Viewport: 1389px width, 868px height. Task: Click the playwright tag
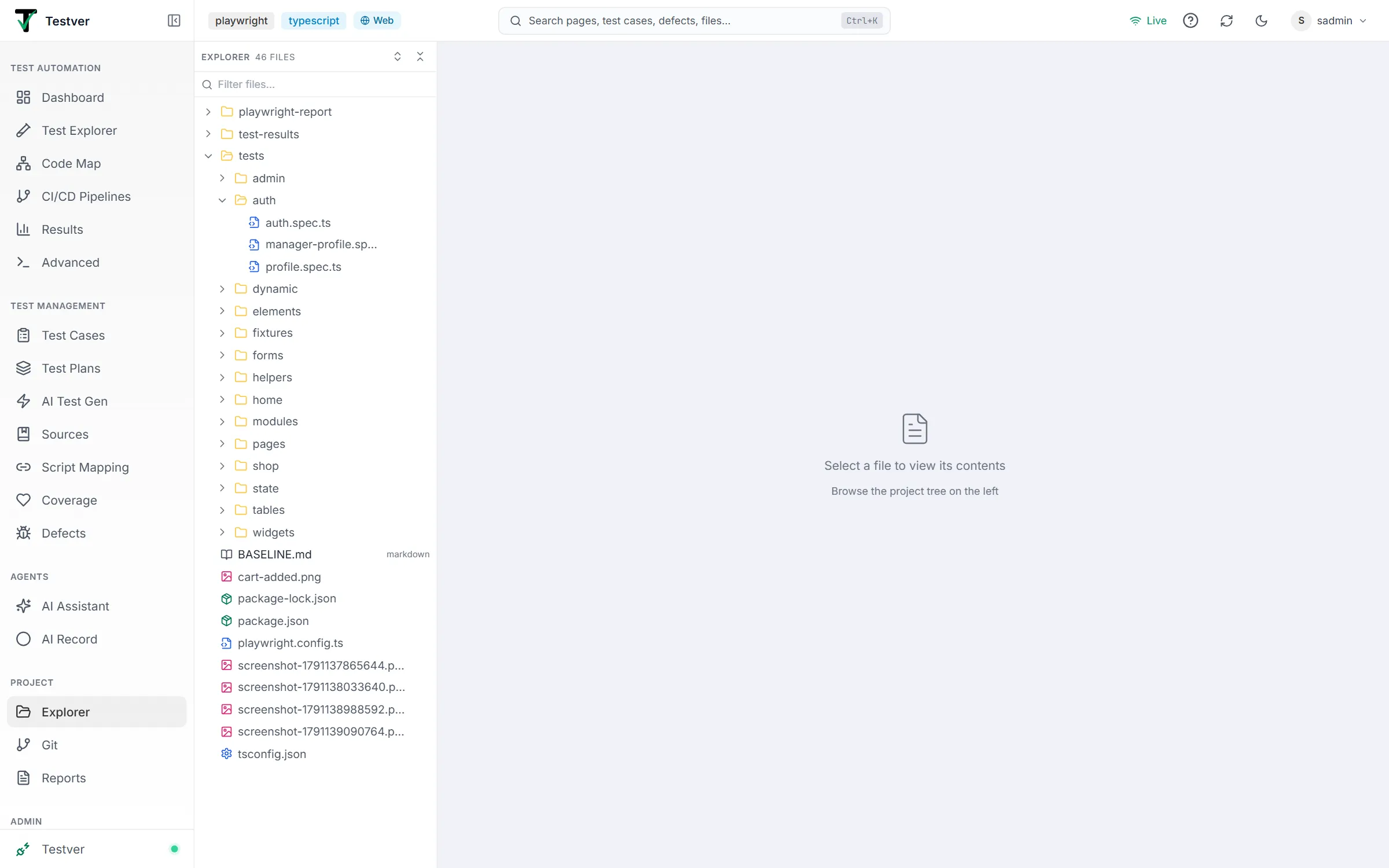click(x=241, y=21)
